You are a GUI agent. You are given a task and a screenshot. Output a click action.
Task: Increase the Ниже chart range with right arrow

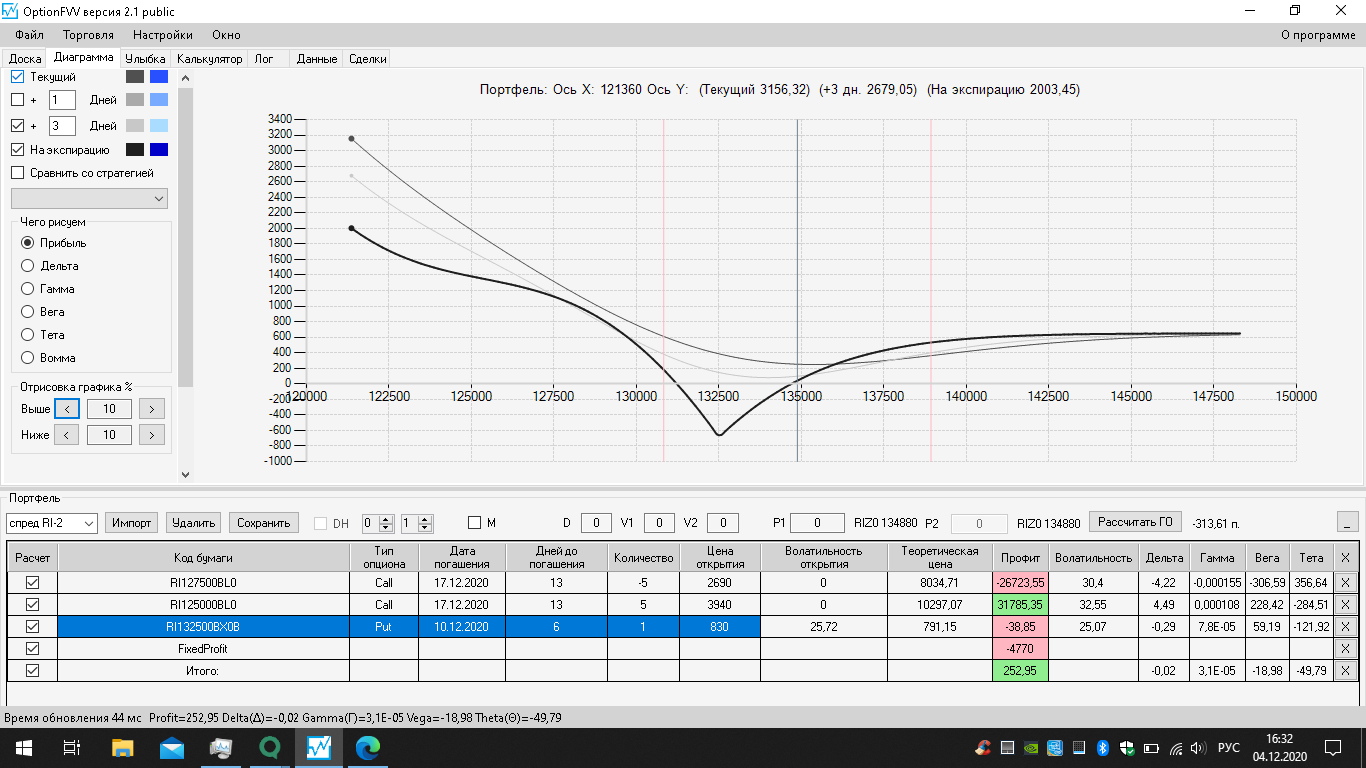(152, 435)
